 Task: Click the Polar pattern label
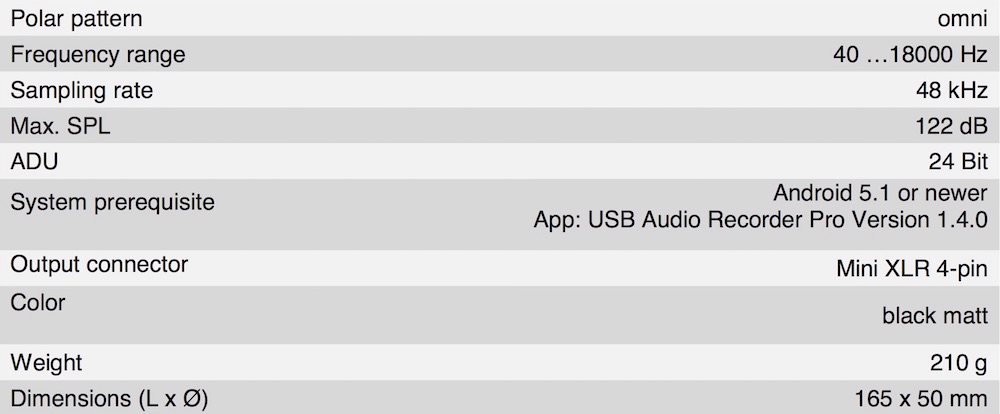click(x=76, y=19)
